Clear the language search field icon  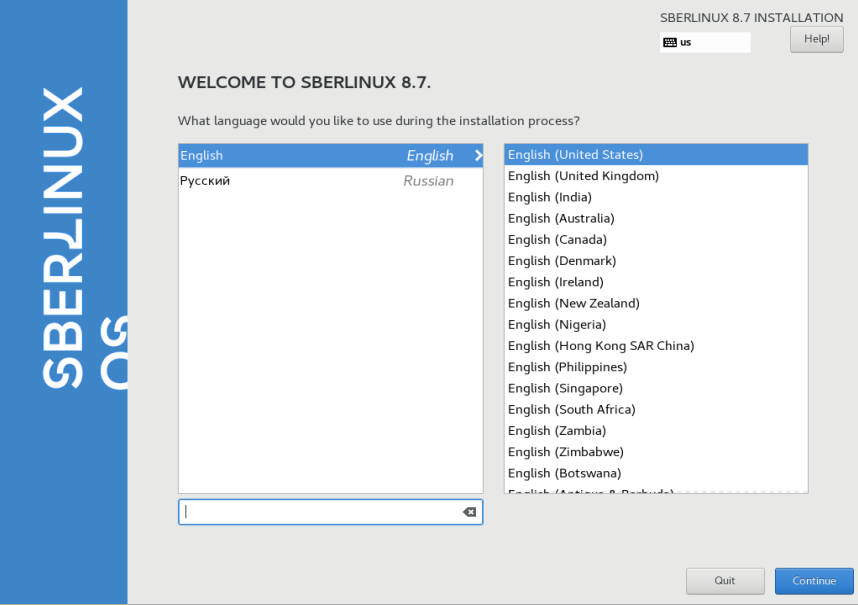click(x=469, y=512)
